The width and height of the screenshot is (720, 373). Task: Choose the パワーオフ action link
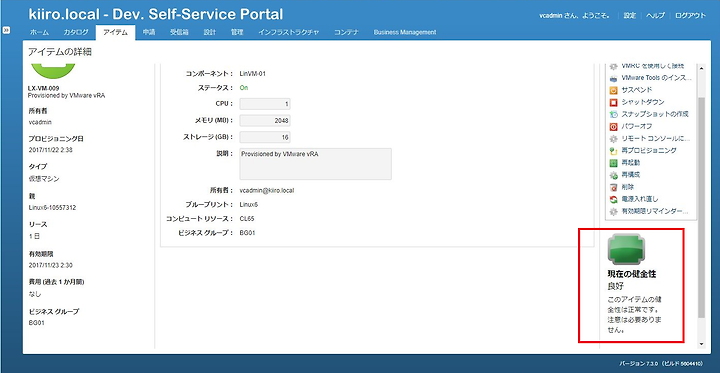point(636,127)
